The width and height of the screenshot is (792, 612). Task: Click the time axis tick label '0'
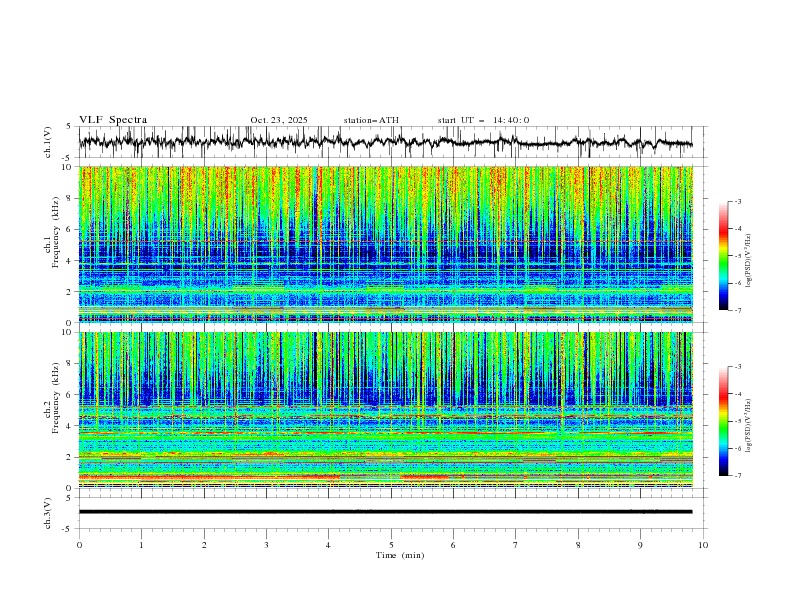point(79,545)
